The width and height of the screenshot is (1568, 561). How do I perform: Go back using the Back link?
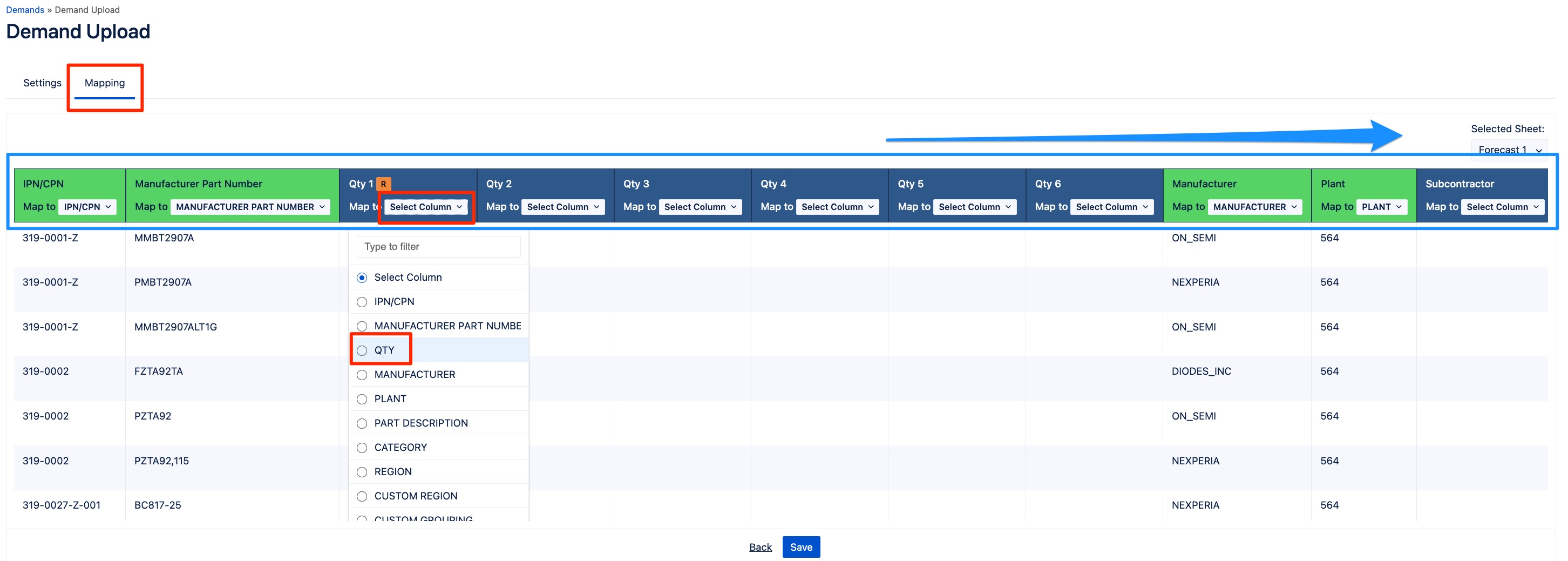point(759,547)
